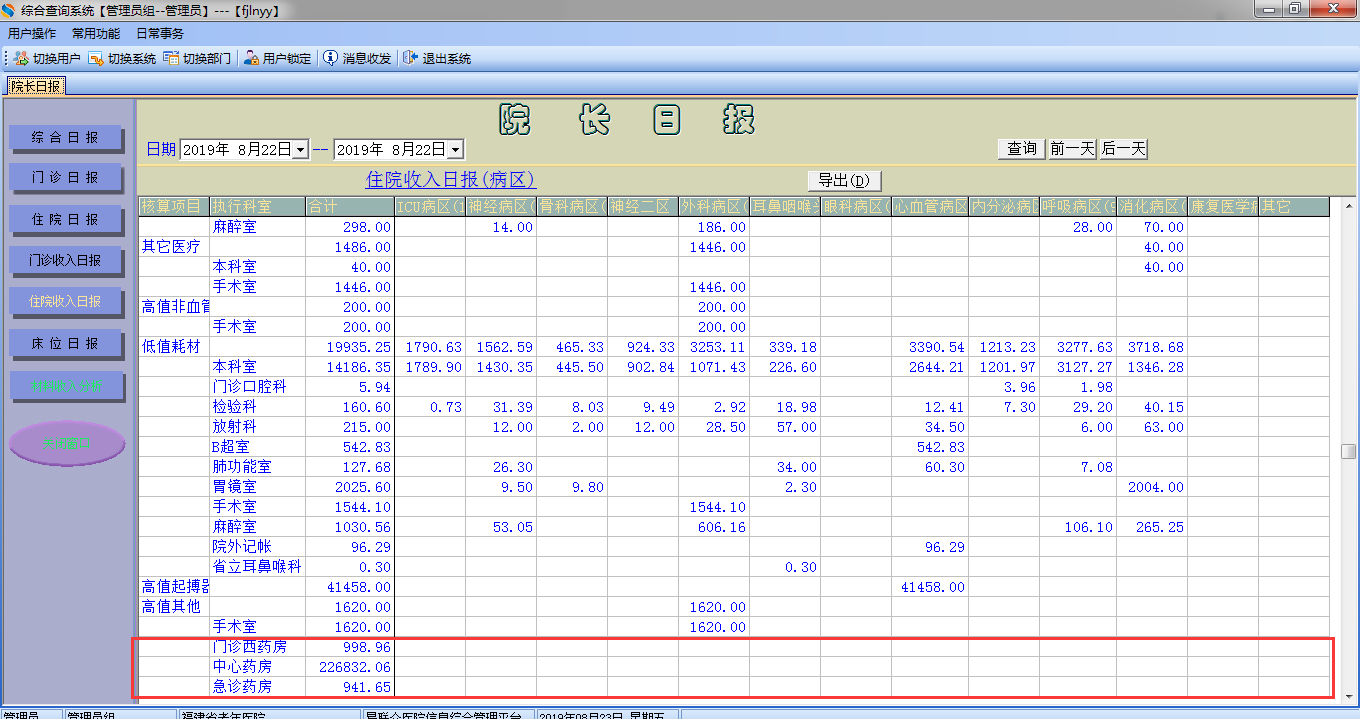Open the end date dropdown arrow

456,149
